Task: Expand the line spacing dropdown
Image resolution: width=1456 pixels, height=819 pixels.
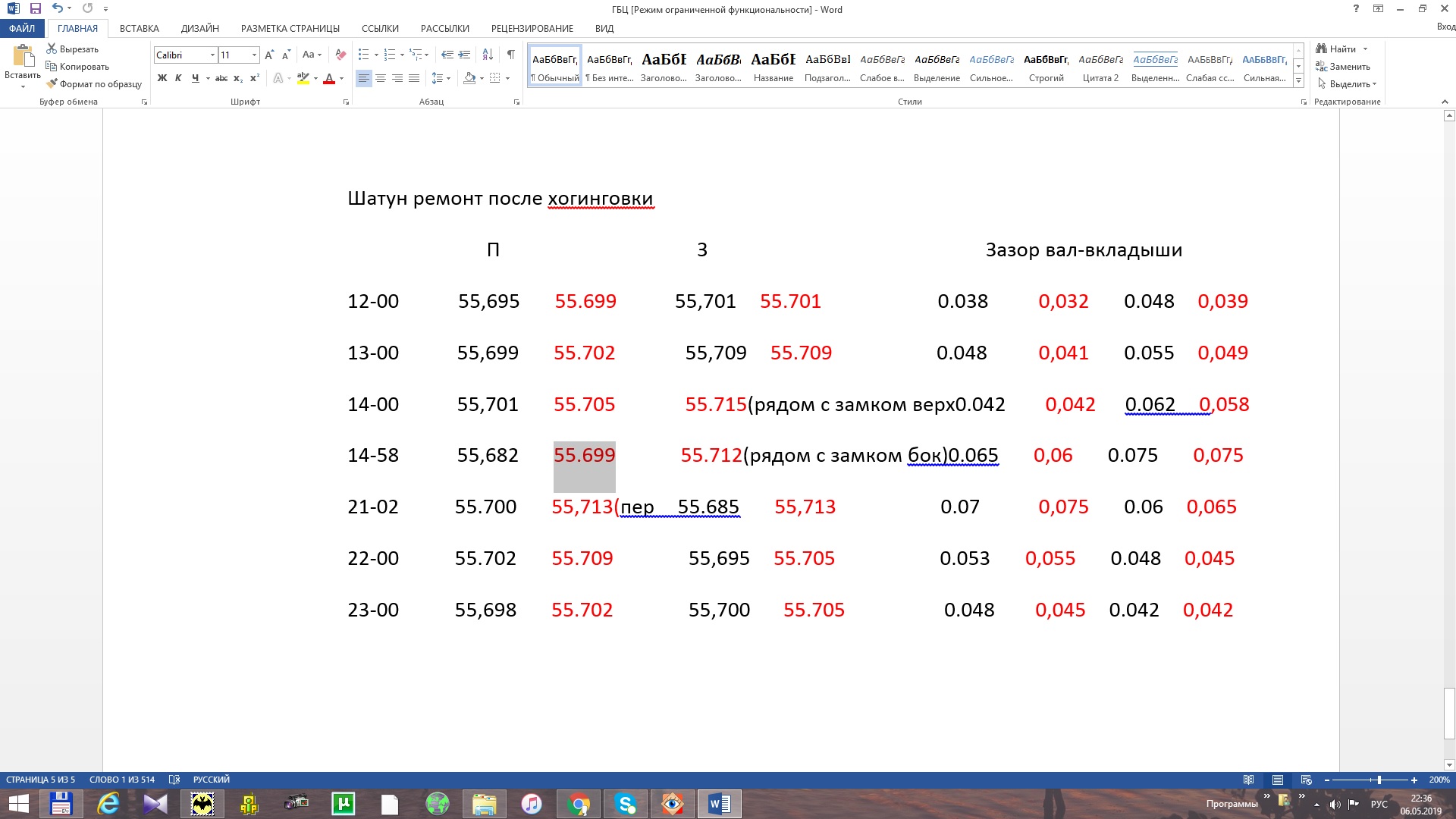Action: point(449,78)
